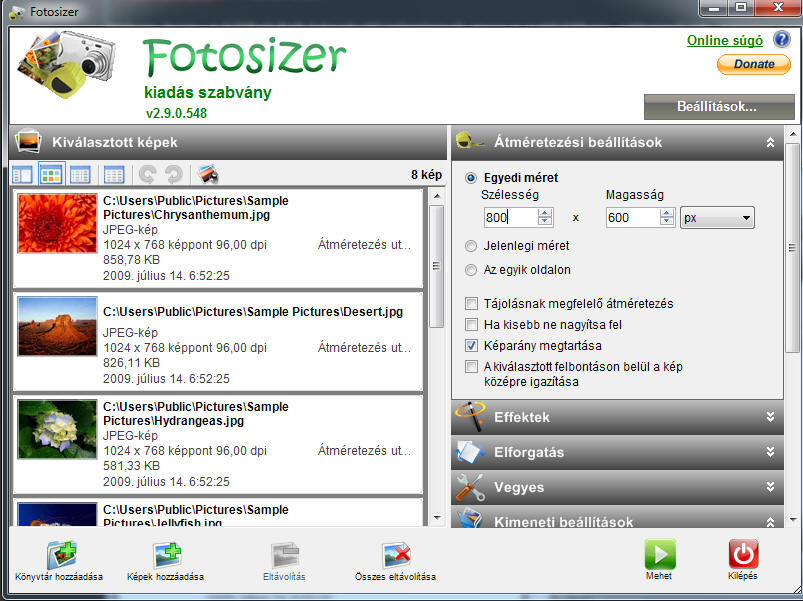
Task: Click the first gray rotate arrow in toolbar
Action: (x=147, y=175)
